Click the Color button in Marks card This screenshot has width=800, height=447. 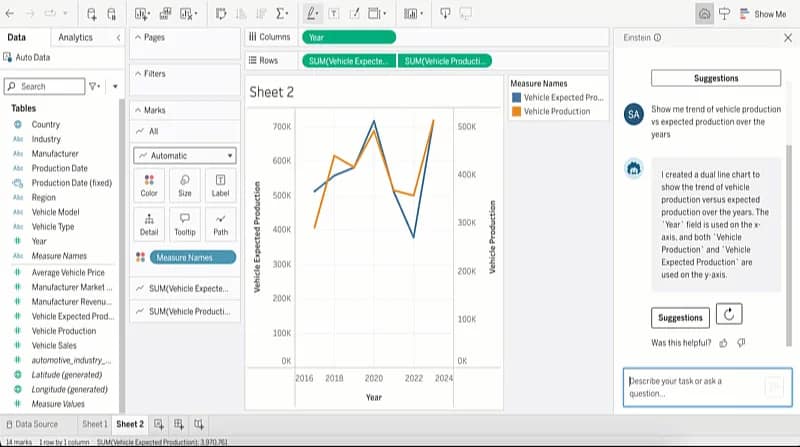click(149, 185)
